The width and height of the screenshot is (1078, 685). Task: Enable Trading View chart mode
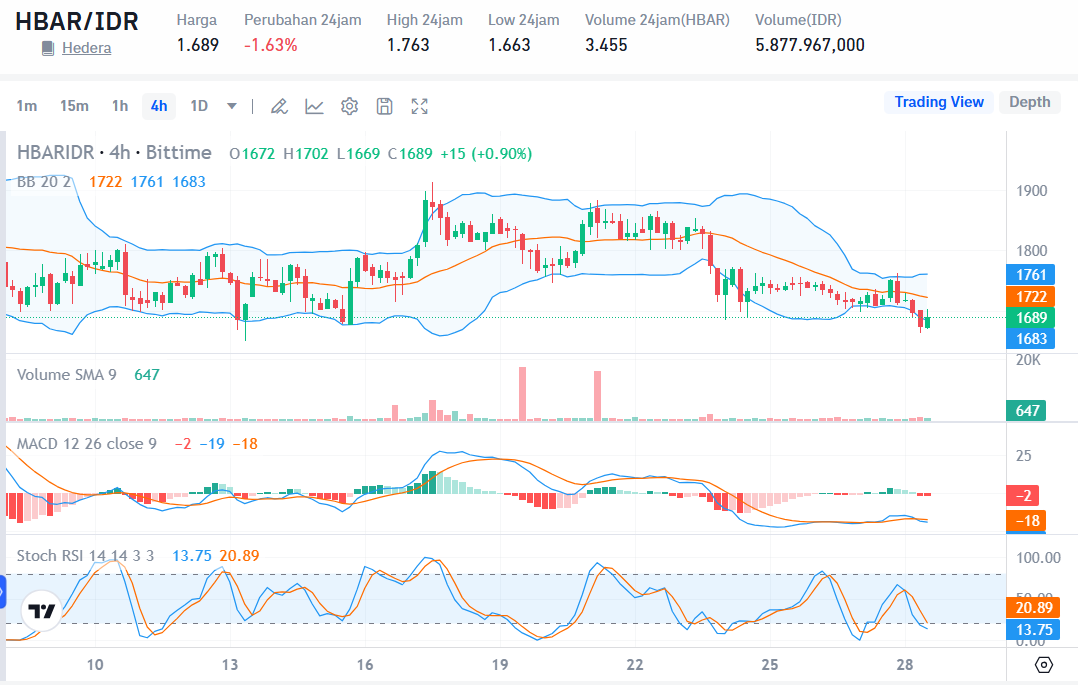[x=938, y=102]
